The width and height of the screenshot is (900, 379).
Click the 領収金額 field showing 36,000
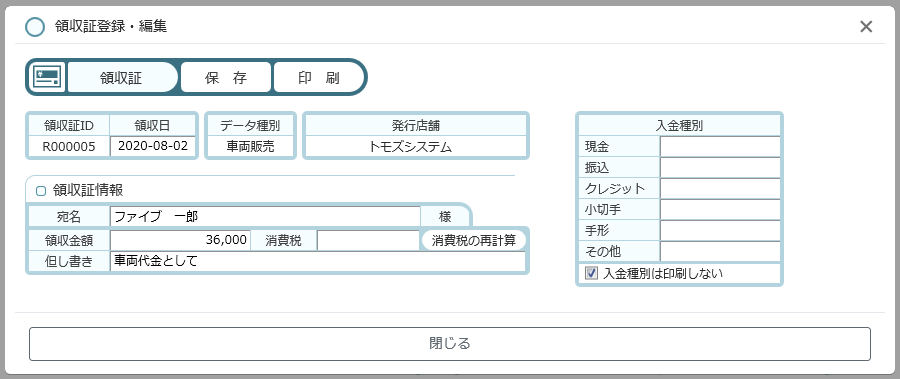pyautogui.click(x=180, y=240)
